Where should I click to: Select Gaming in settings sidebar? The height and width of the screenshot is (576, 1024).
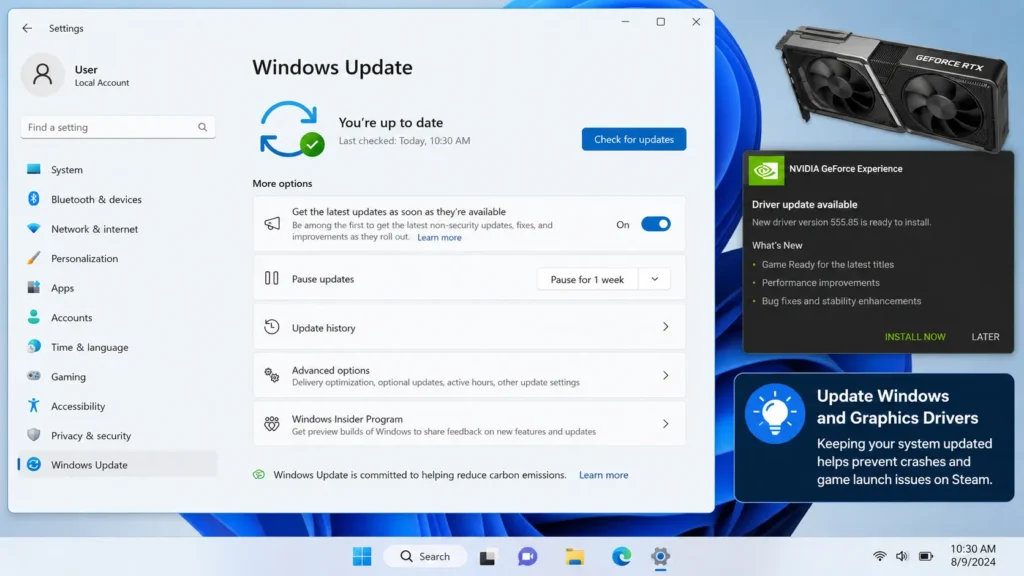pyautogui.click(x=118, y=376)
